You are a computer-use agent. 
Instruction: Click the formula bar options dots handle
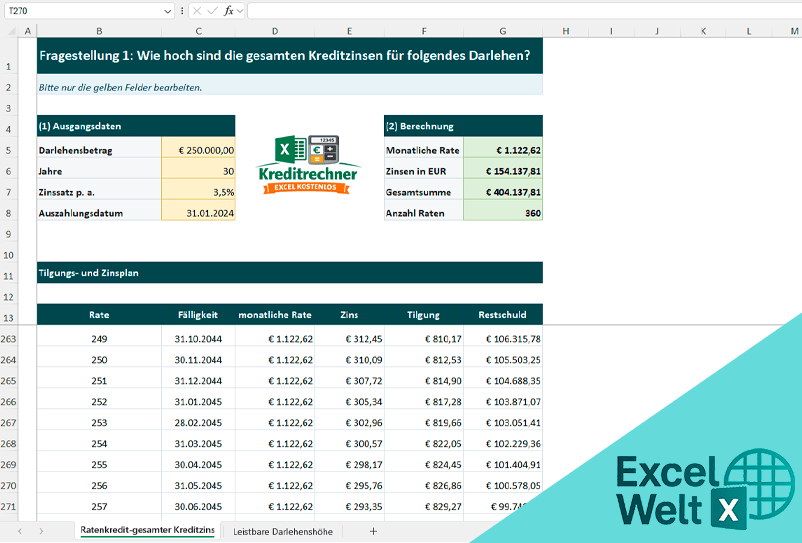pyautogui.click(x=182, y=11)
